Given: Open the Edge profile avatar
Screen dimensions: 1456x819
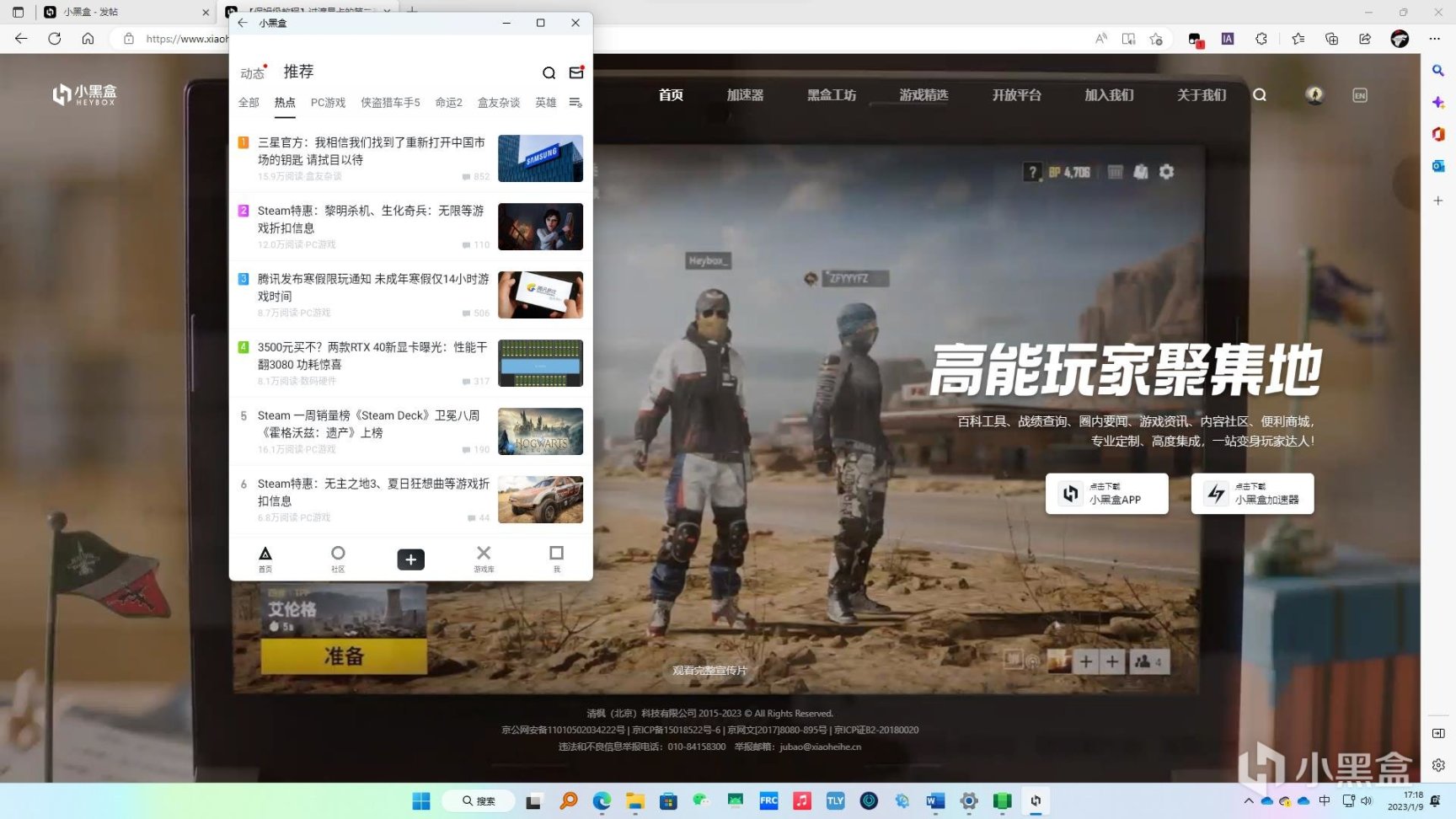Looking at the screenshot, I should 1400,39.
